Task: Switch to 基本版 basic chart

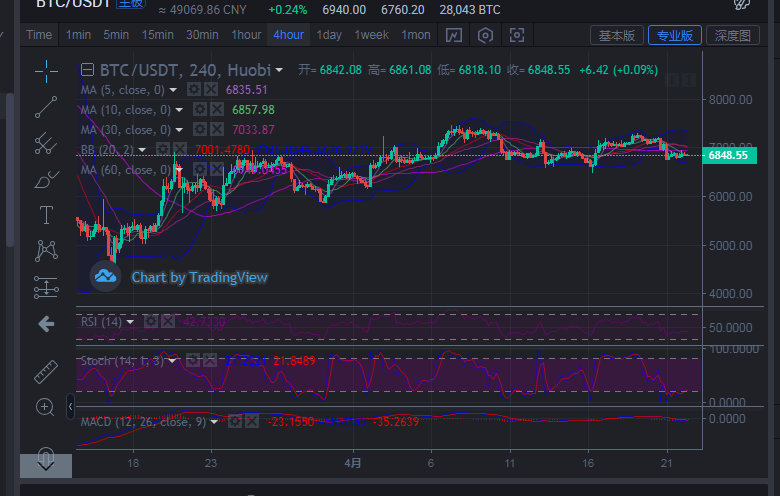Action: click(x=617, y=35)
